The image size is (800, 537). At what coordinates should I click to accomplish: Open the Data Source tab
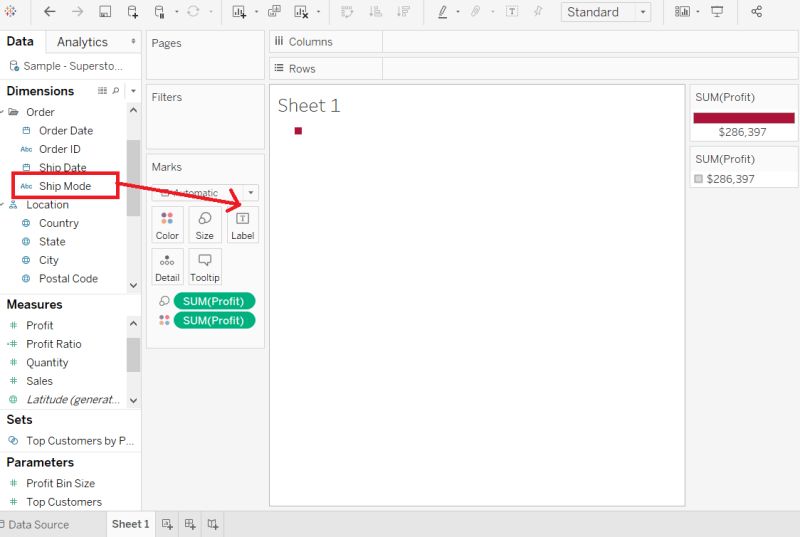[34, 524]
